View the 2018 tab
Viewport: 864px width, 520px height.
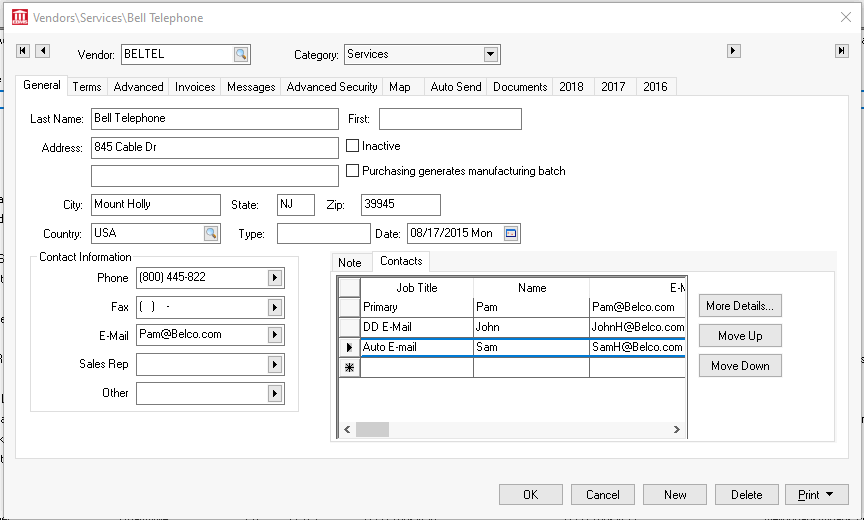tap(571, 87)
